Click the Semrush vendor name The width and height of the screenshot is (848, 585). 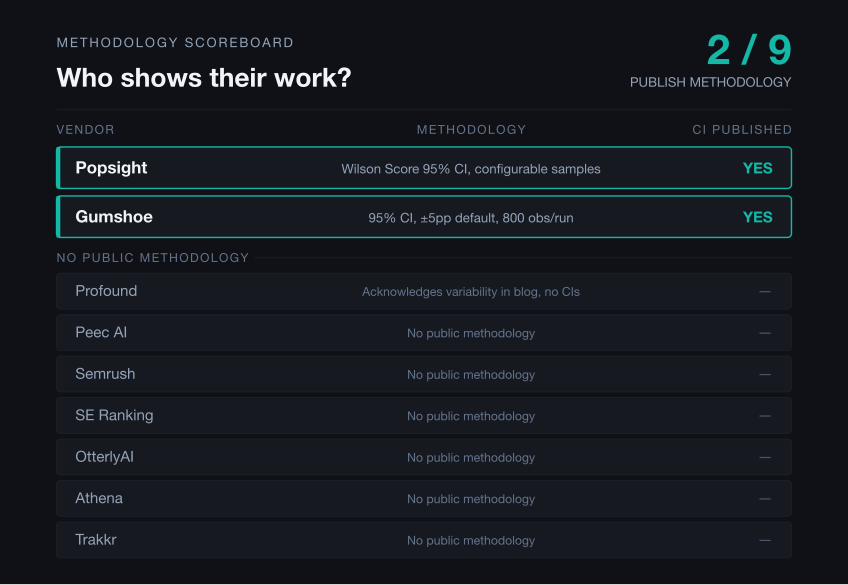pyautogui.click(x=105, y=374)
